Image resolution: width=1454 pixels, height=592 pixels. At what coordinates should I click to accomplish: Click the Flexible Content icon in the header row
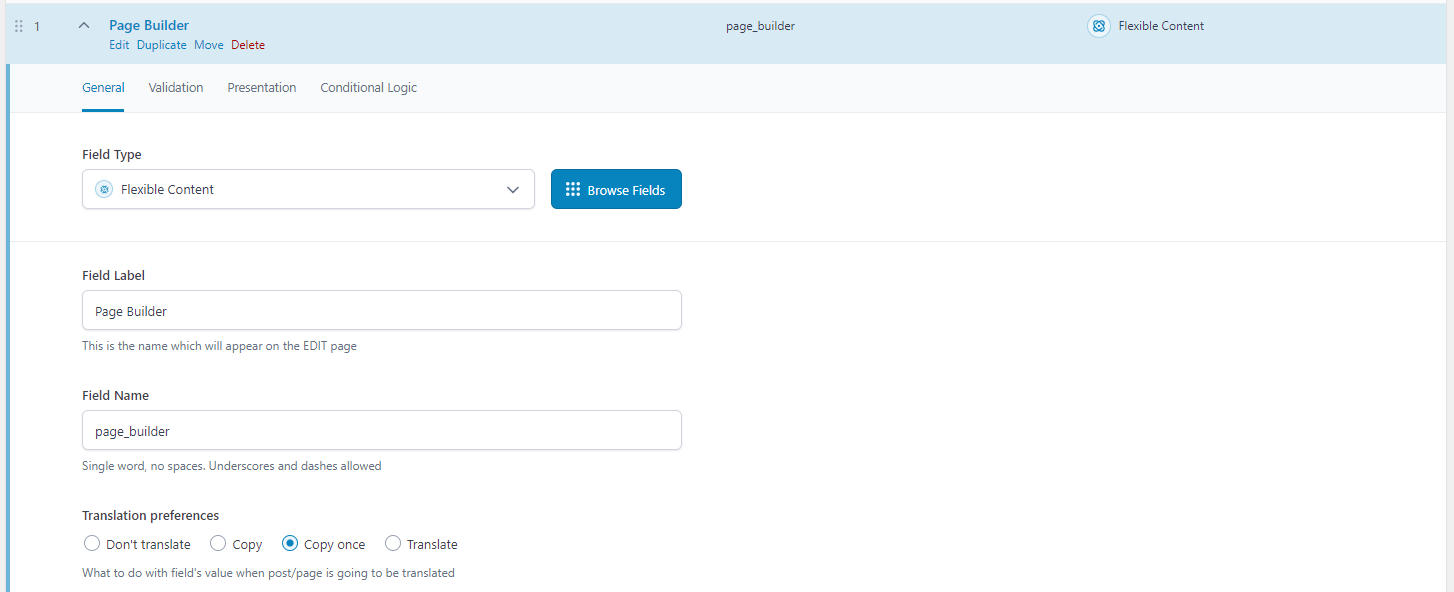click(x=1099, y=26)
